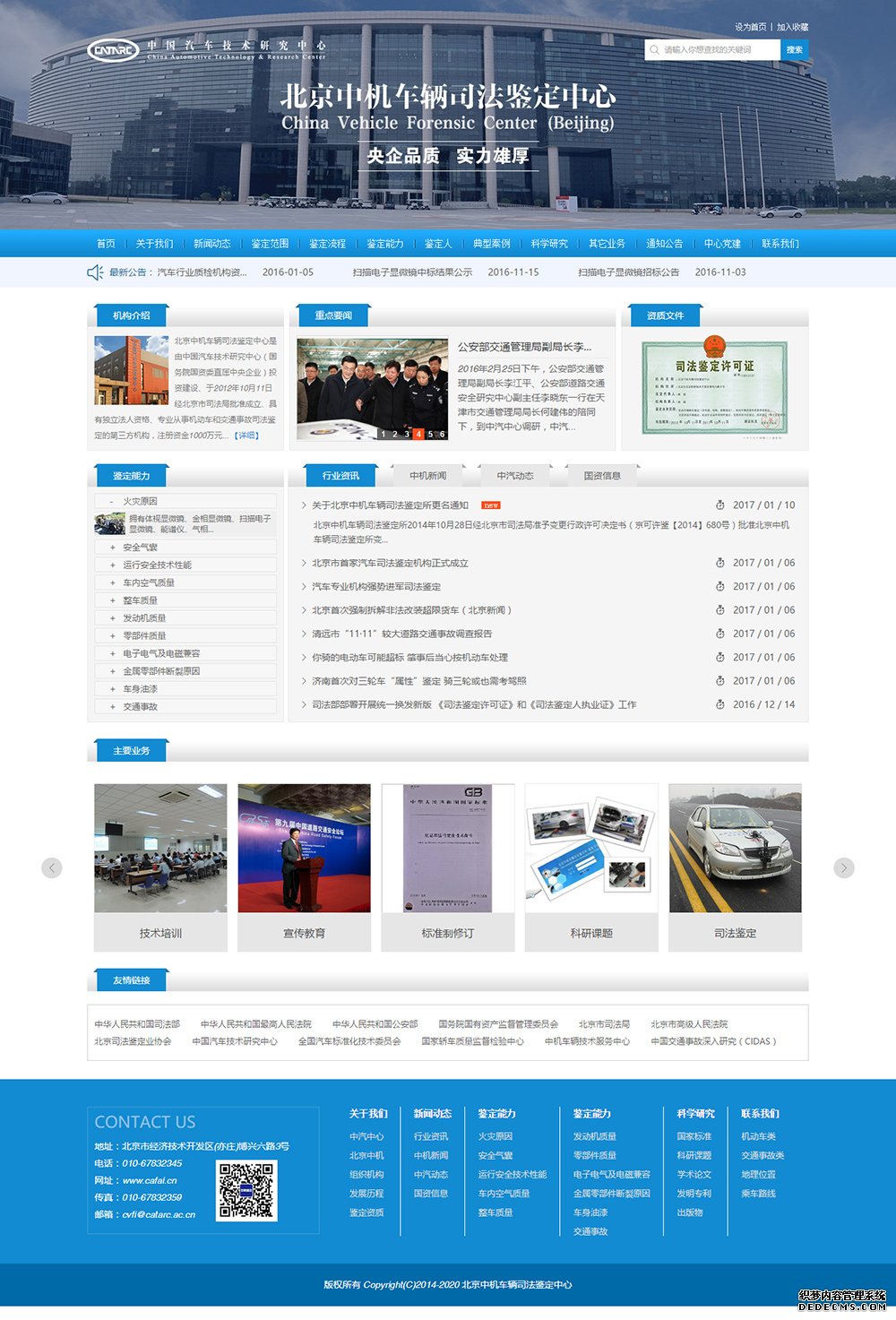Open 鉴定流程 in the navigation bar
896x1320 pixels.
click(327, 244)
